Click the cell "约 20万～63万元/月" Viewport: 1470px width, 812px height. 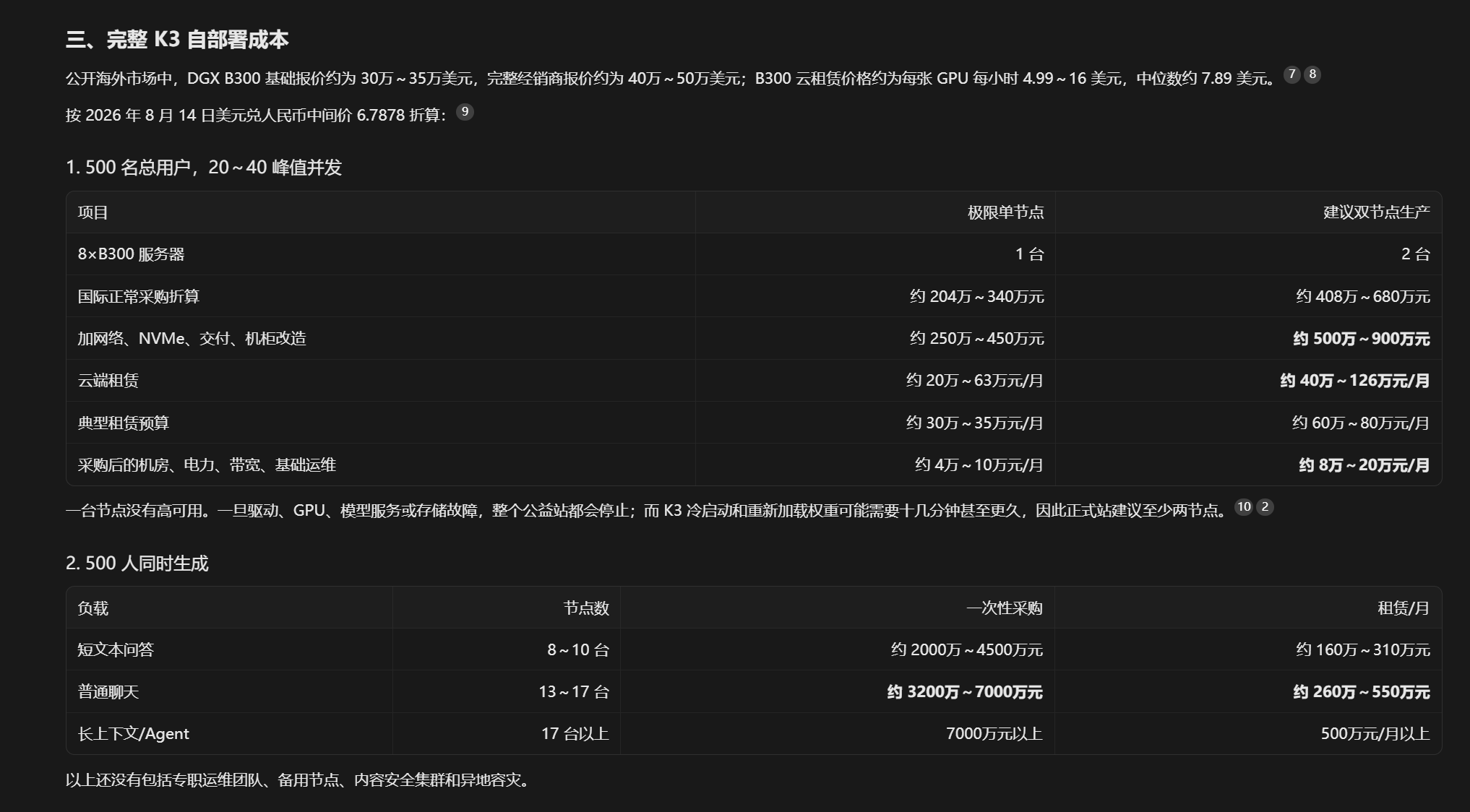[x=976, y=381]
